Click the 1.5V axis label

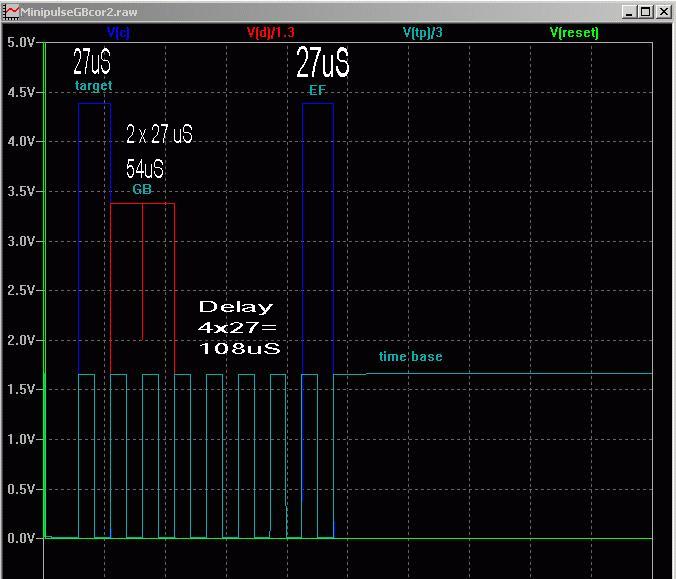tap(21, 389)
